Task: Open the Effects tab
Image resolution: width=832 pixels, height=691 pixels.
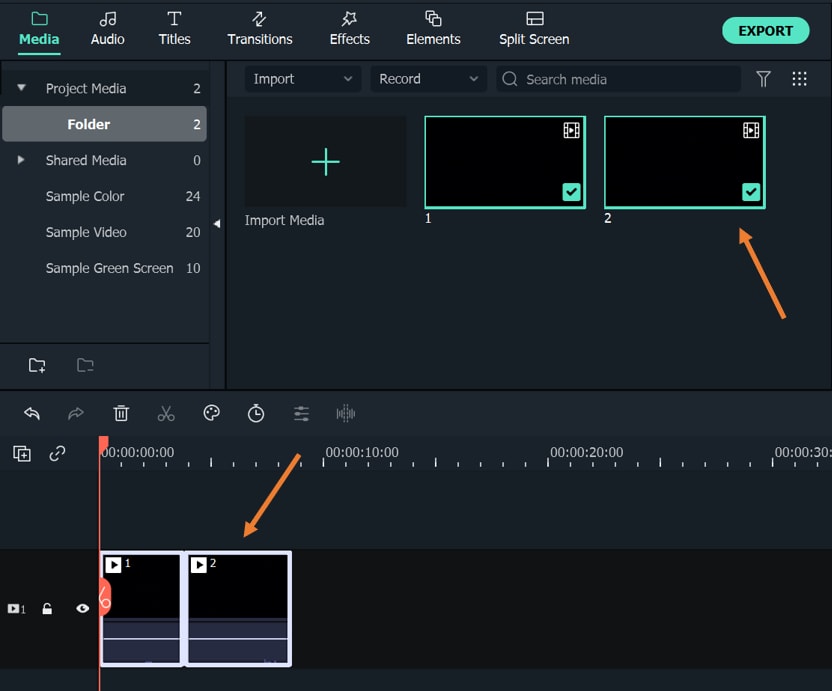Action: [349, 29]
